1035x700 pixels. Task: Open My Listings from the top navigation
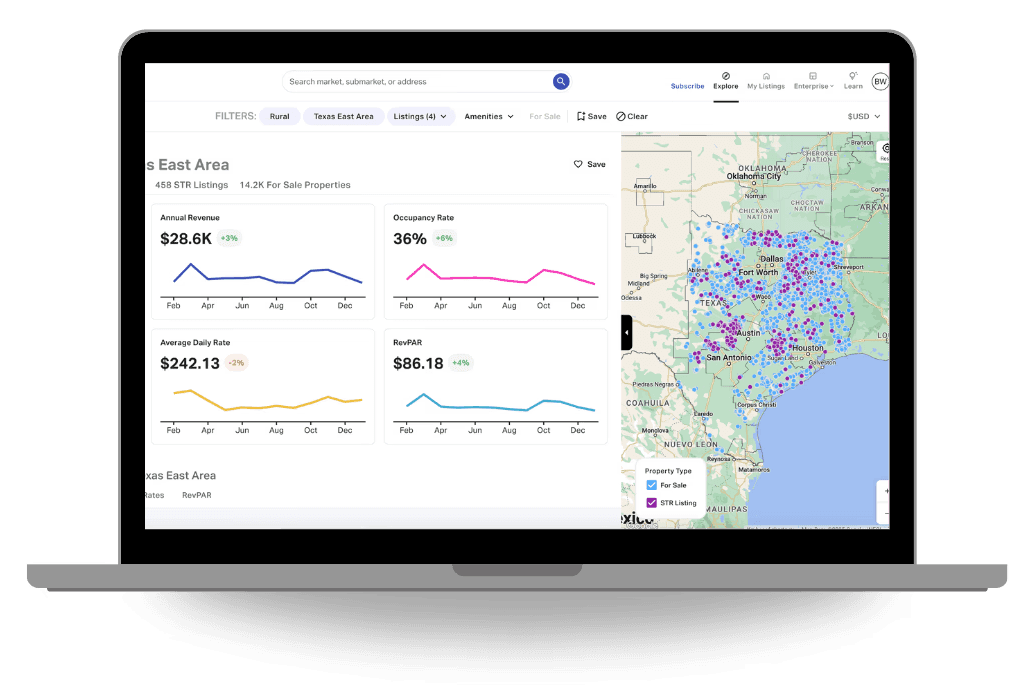765,79
